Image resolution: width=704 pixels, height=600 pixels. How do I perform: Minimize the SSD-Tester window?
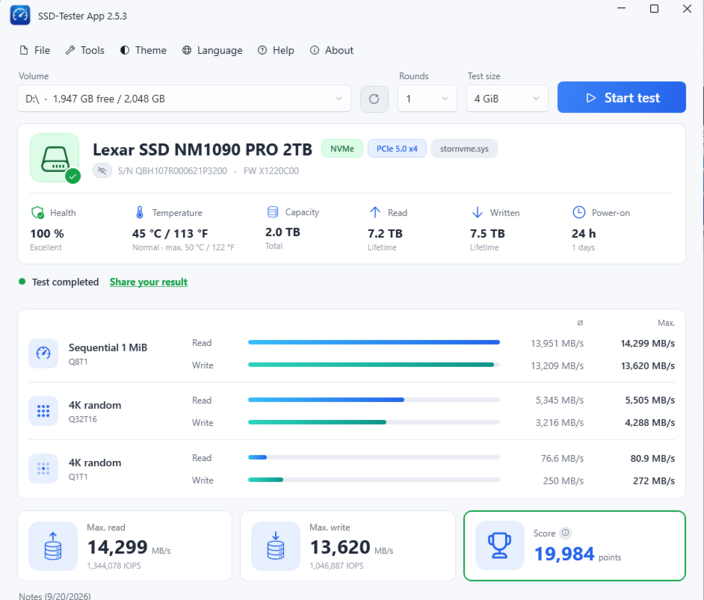pyautogui.click(x=621, y=9)
